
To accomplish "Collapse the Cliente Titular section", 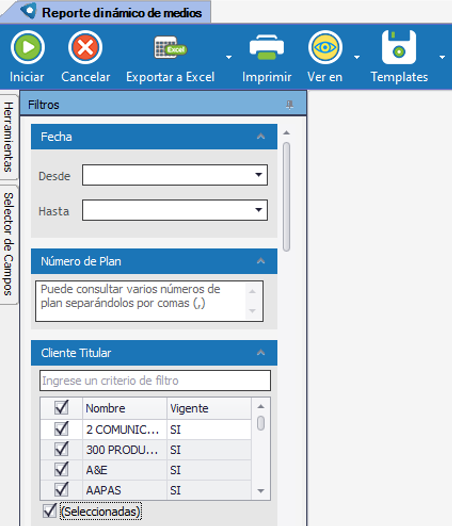I will (x=261, y=353).
